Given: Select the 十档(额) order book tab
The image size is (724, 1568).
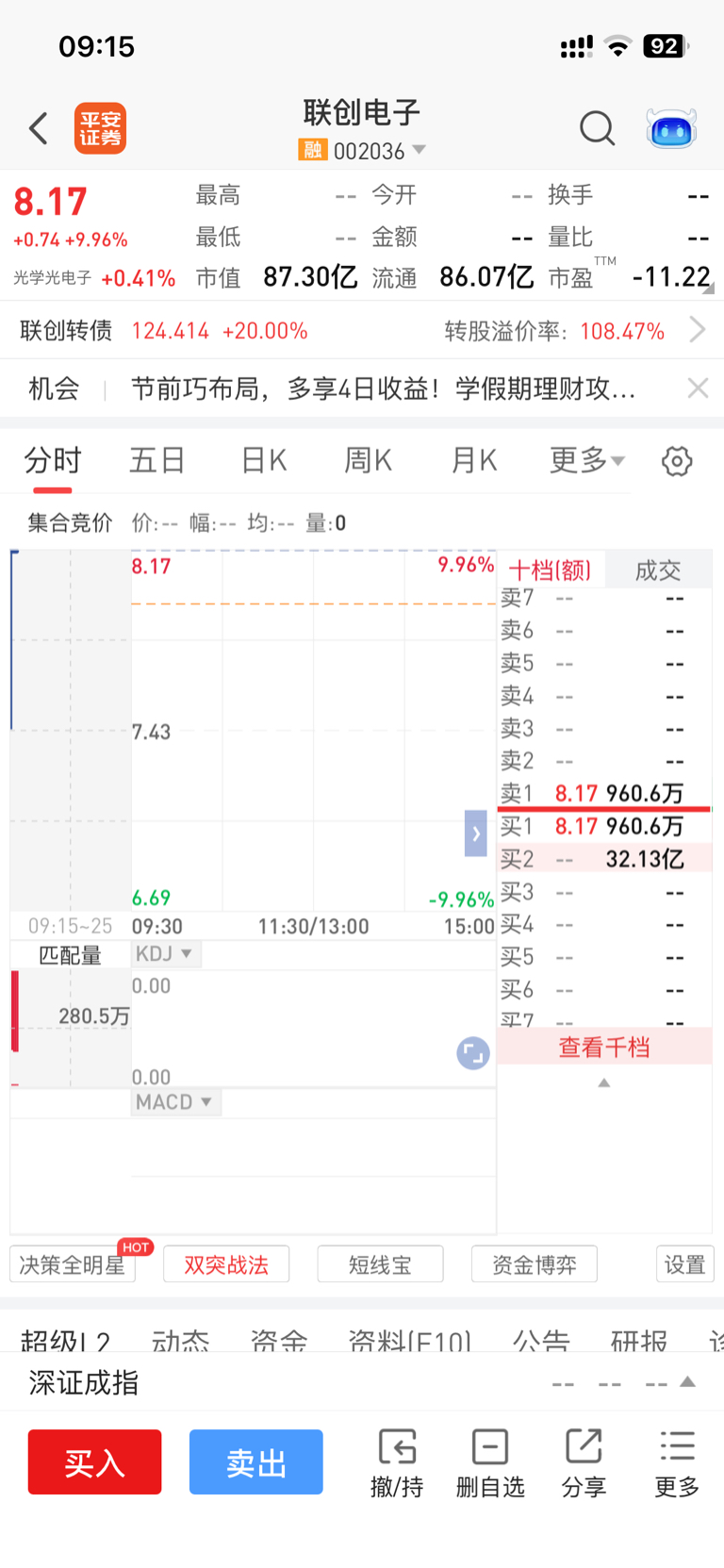Looking at the screenshot, I should click(550, 569).
